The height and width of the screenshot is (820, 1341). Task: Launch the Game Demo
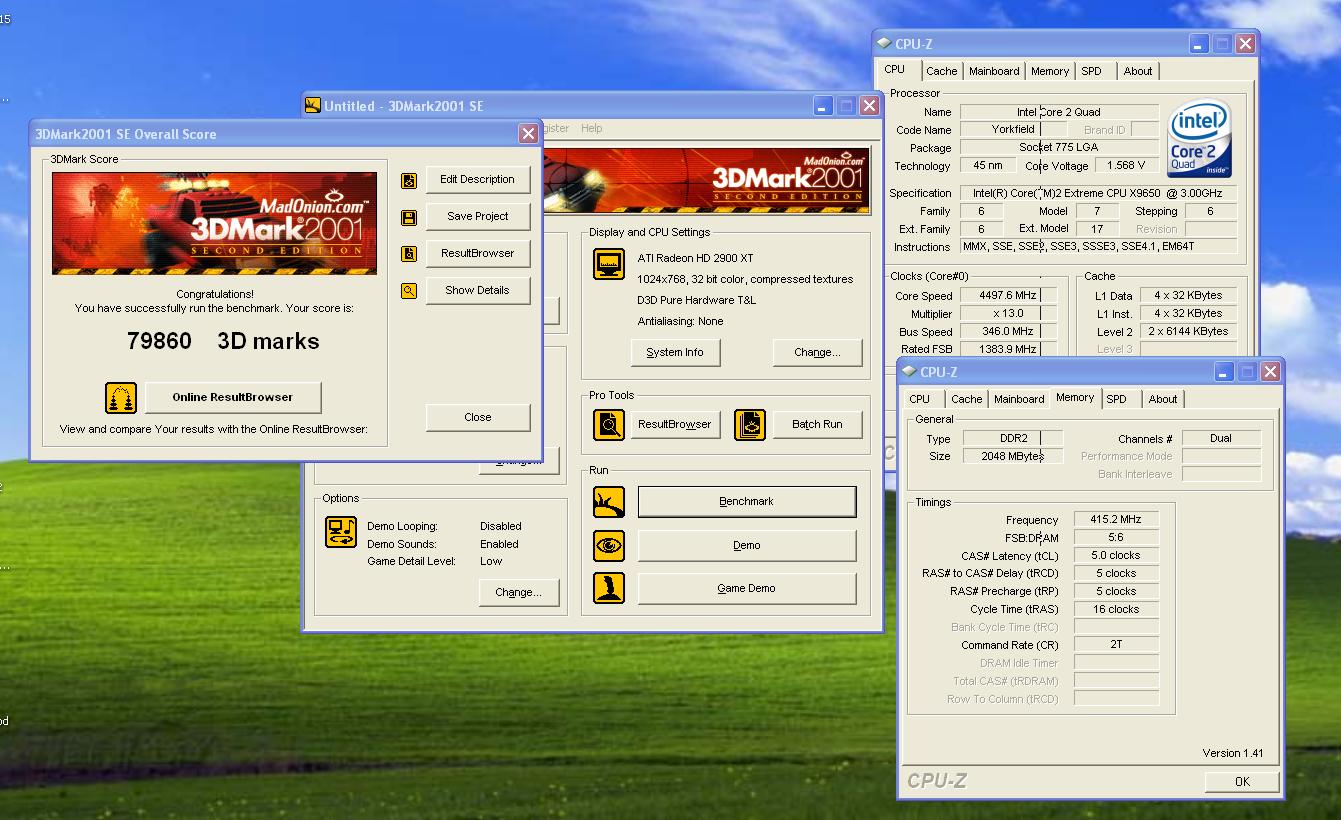(747, 588)
